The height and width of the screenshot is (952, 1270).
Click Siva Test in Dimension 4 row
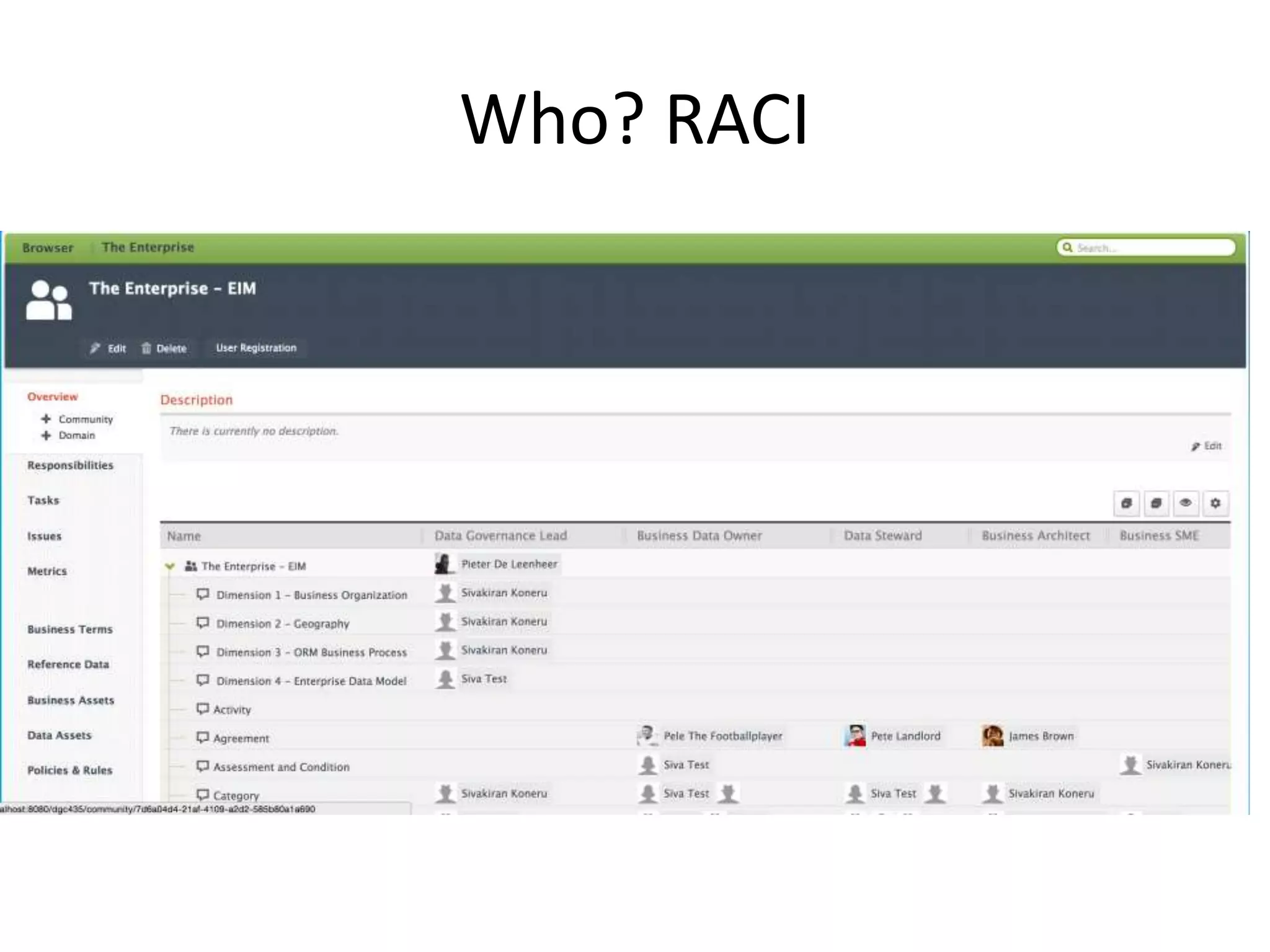pyautogui.click(x=484, y=679)
